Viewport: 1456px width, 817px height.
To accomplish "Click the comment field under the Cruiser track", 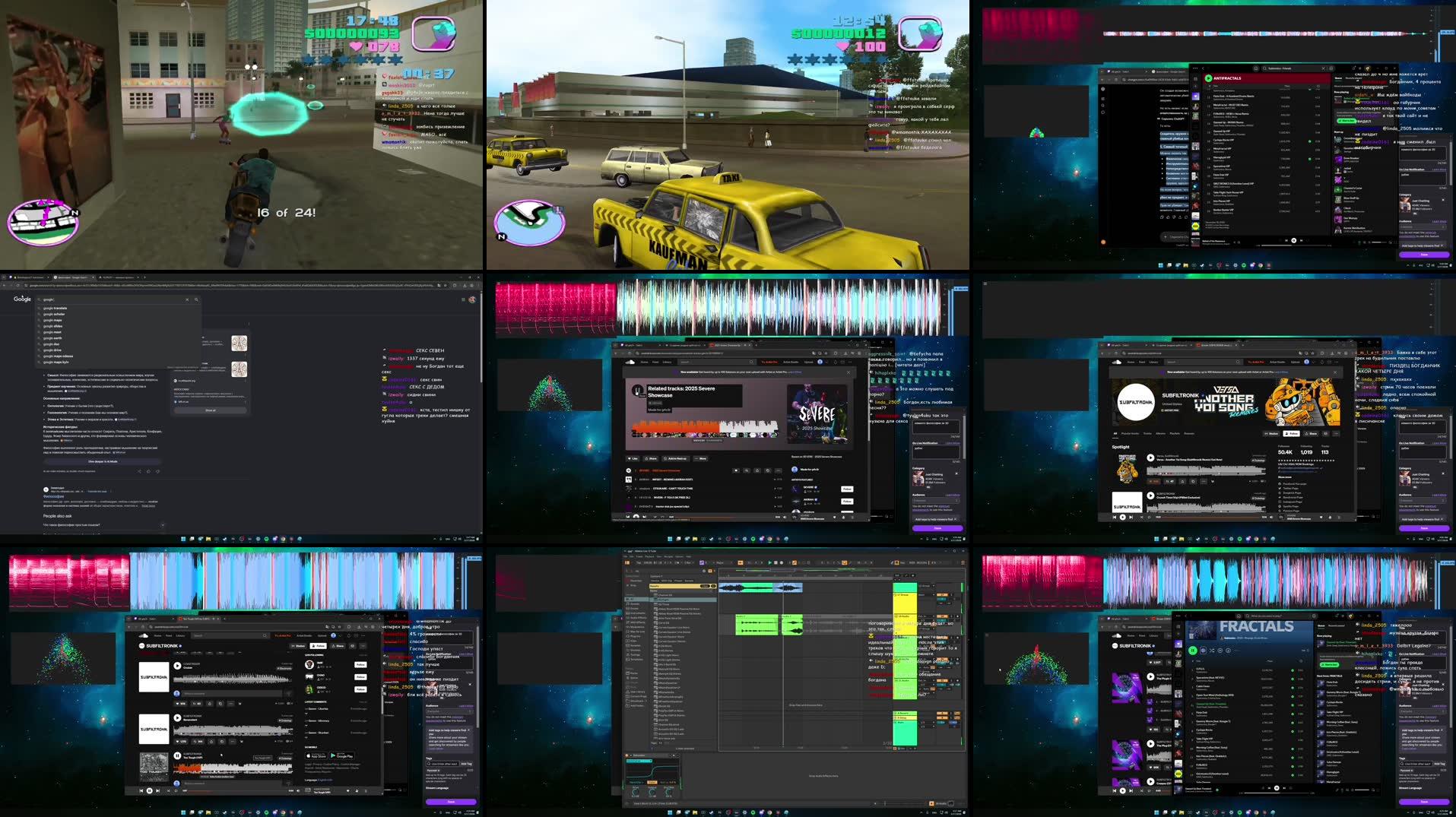I will [x=232, y=694].
